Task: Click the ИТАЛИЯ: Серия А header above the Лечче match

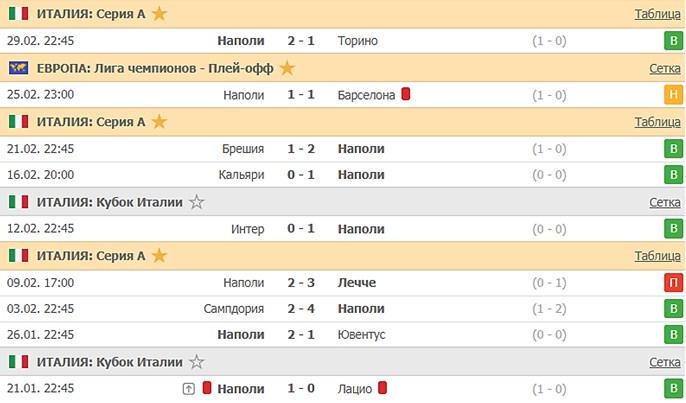Action: [x=91, y=256]
